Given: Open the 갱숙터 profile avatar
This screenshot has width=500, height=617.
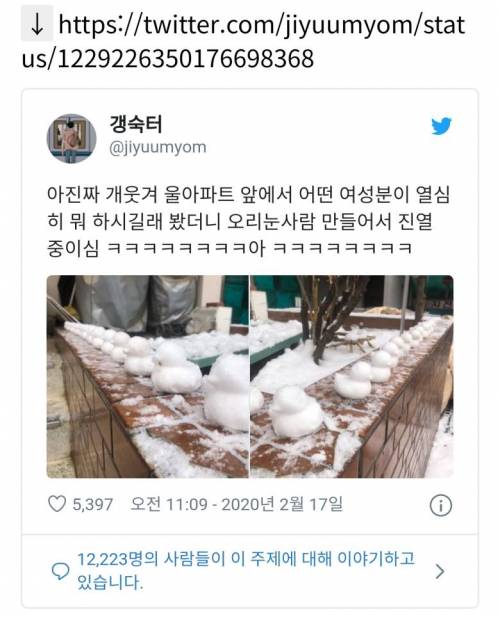Looking at the screenshot, I should point(72,139).
